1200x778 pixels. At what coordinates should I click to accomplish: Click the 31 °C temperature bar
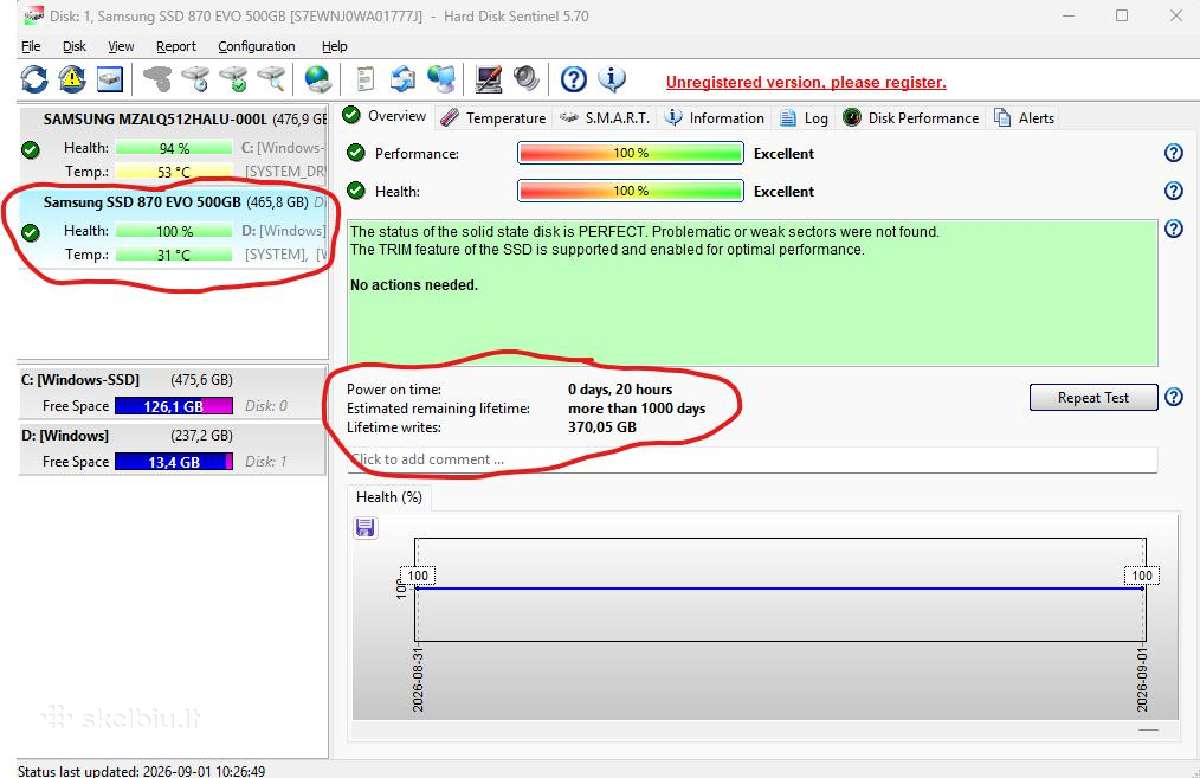[174, 254]
